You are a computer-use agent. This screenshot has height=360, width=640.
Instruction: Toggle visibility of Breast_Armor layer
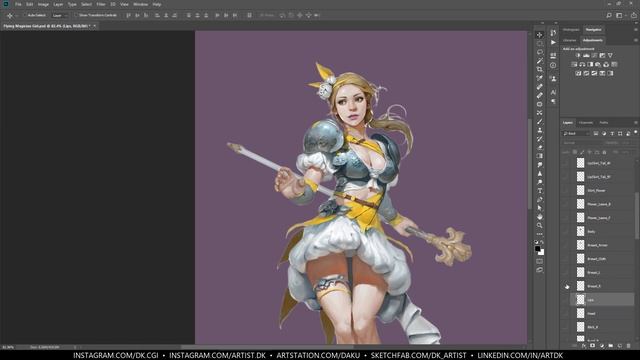pyautogui.click(x=566, y=245)
